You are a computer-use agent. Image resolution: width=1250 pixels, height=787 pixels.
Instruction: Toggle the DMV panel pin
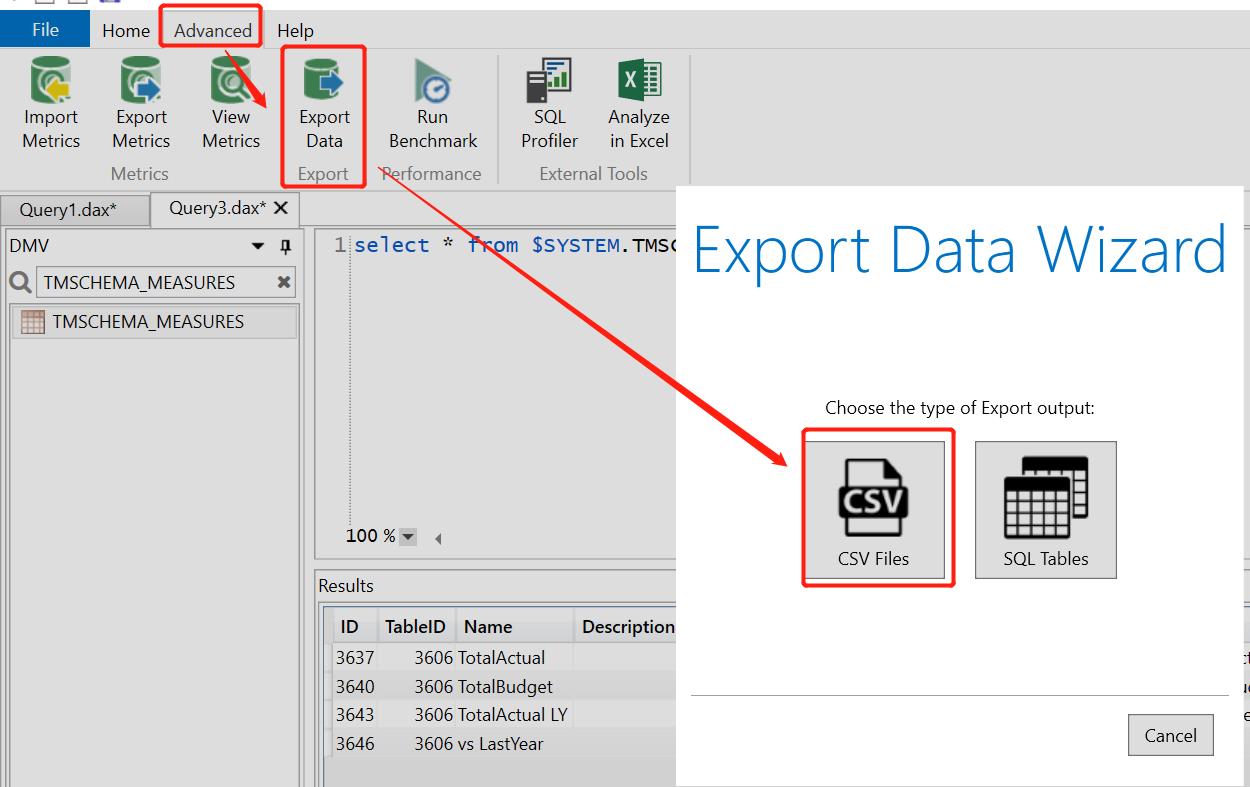tap(287, 245)
